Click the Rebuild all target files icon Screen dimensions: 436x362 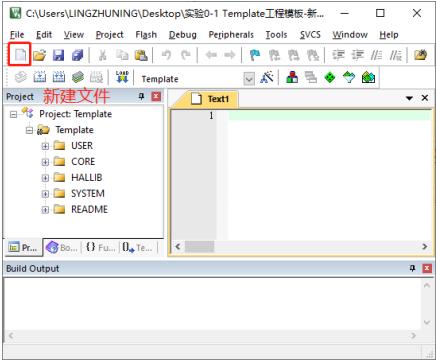click(59, 78)
